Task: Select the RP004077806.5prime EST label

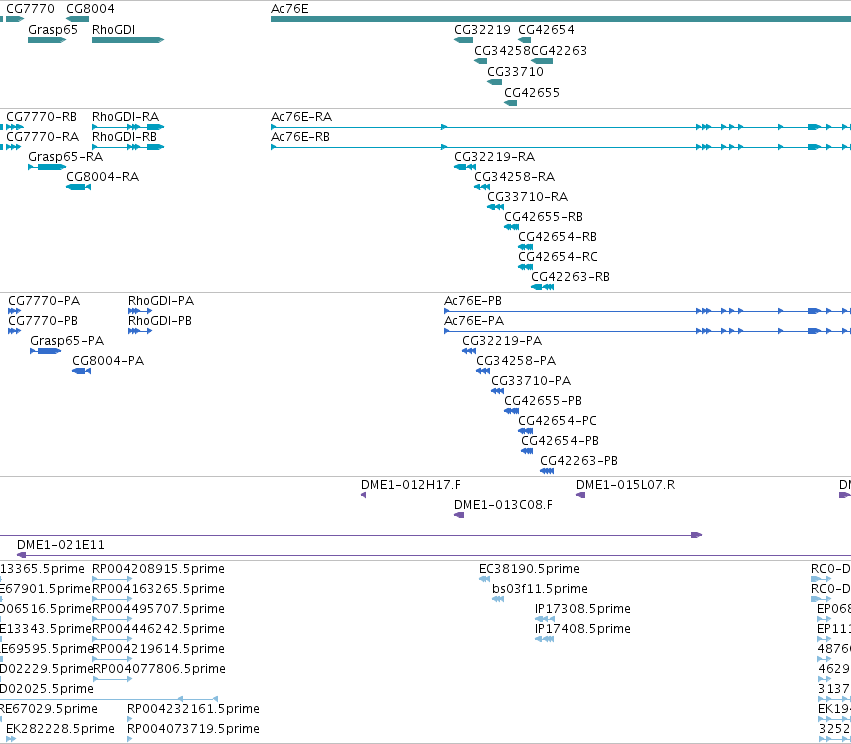Action: pyautogui.click(x=160, y=669)
